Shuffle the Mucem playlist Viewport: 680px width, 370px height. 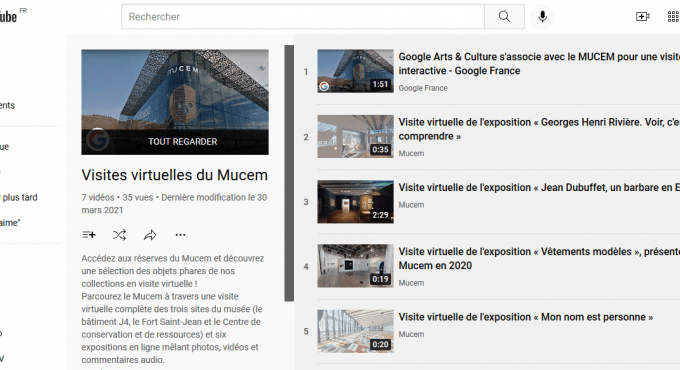pos(119,235)
